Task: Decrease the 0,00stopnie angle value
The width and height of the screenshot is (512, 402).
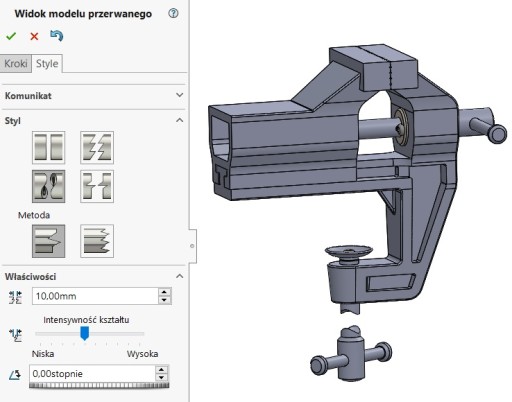Action: 162,378
